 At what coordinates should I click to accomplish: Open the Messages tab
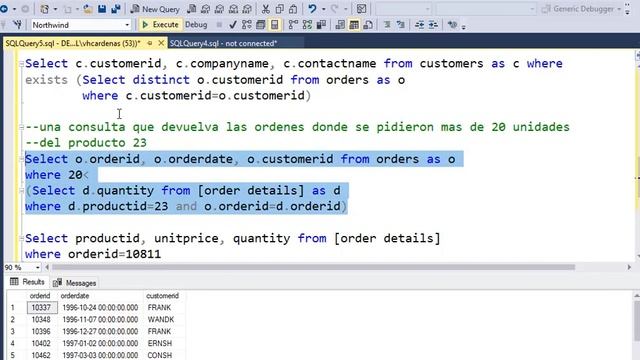(75, 282)
